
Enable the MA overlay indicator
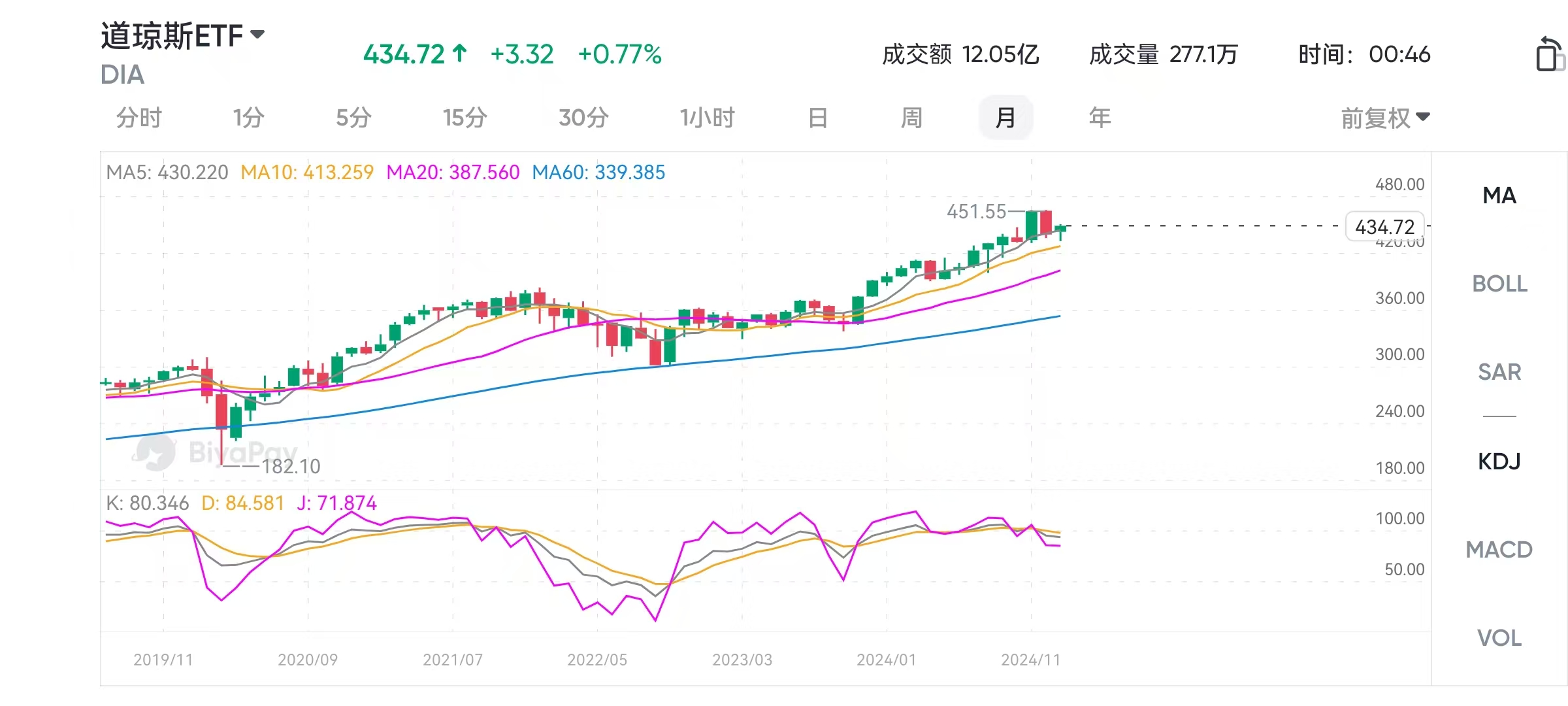pos(1499,195)
